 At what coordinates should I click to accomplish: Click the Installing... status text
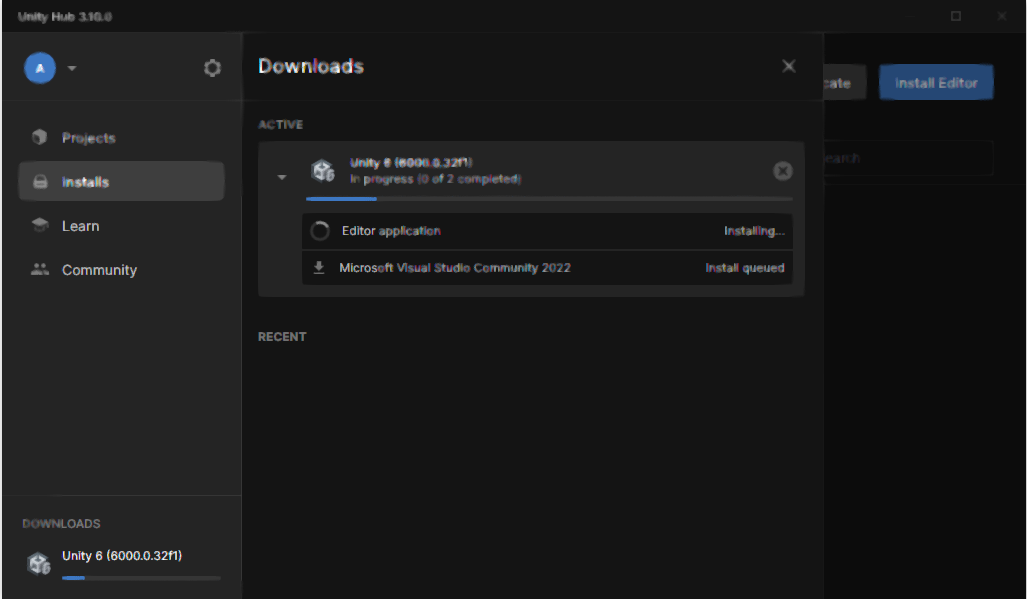[x=754, y=231]
